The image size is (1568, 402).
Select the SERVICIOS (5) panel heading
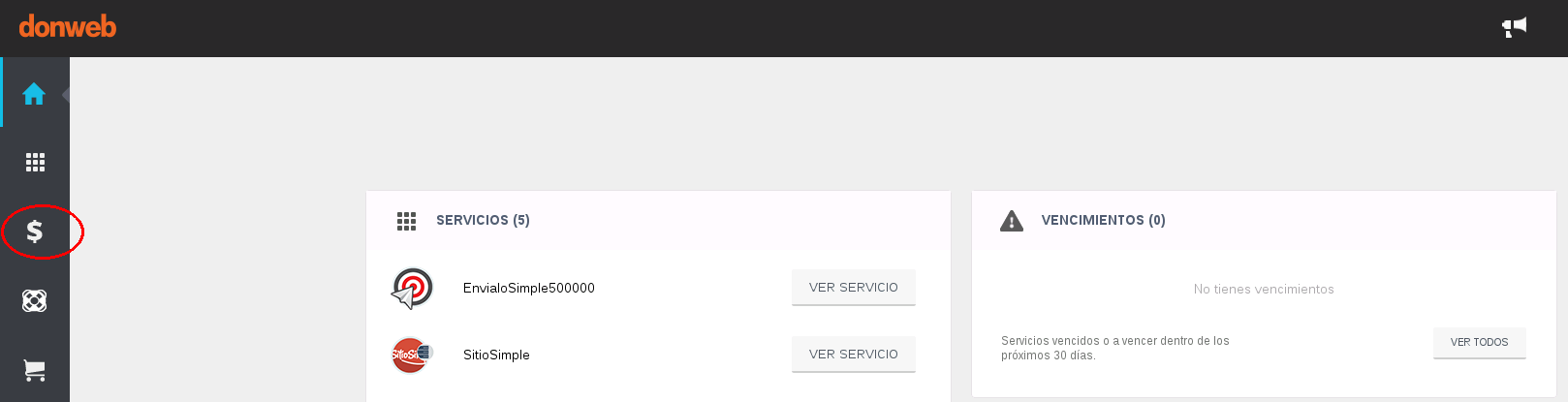[x=483, y=220]
